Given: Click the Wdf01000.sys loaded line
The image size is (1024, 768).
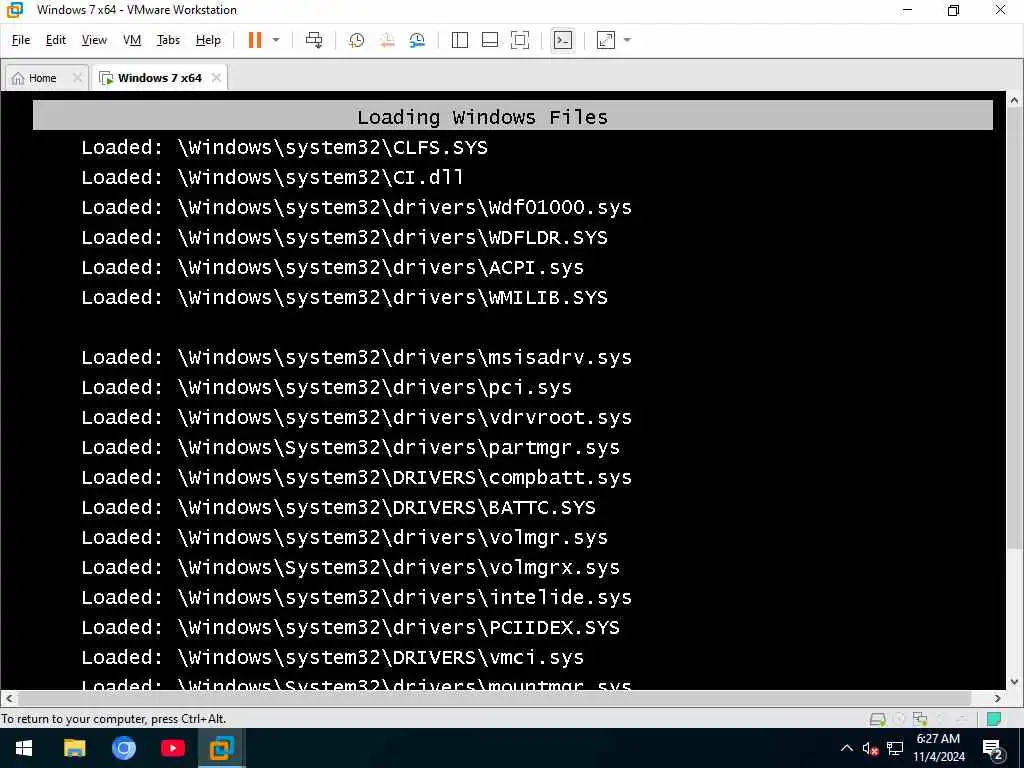Looking at the screenshot, I should [x=357, y=207].
